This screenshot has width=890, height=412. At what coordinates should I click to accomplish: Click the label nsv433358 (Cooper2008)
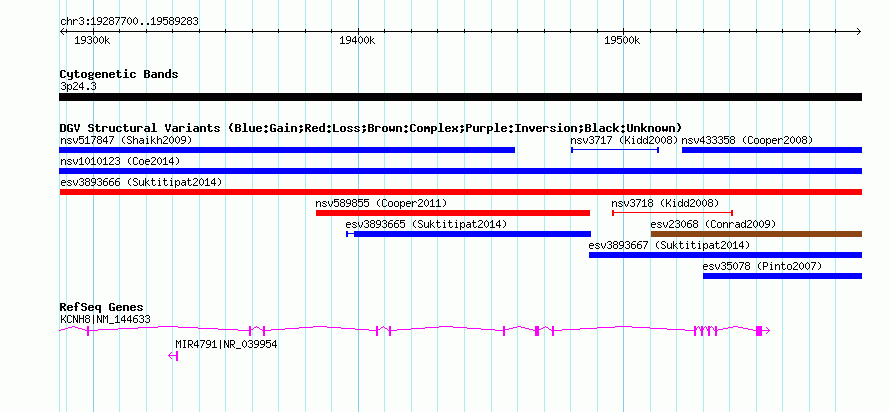[748, 140]
